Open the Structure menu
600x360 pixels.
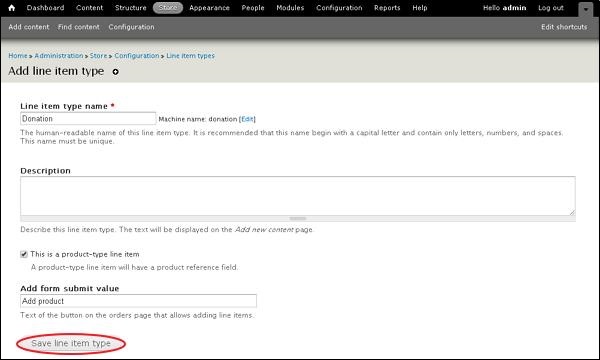point(130,8)
